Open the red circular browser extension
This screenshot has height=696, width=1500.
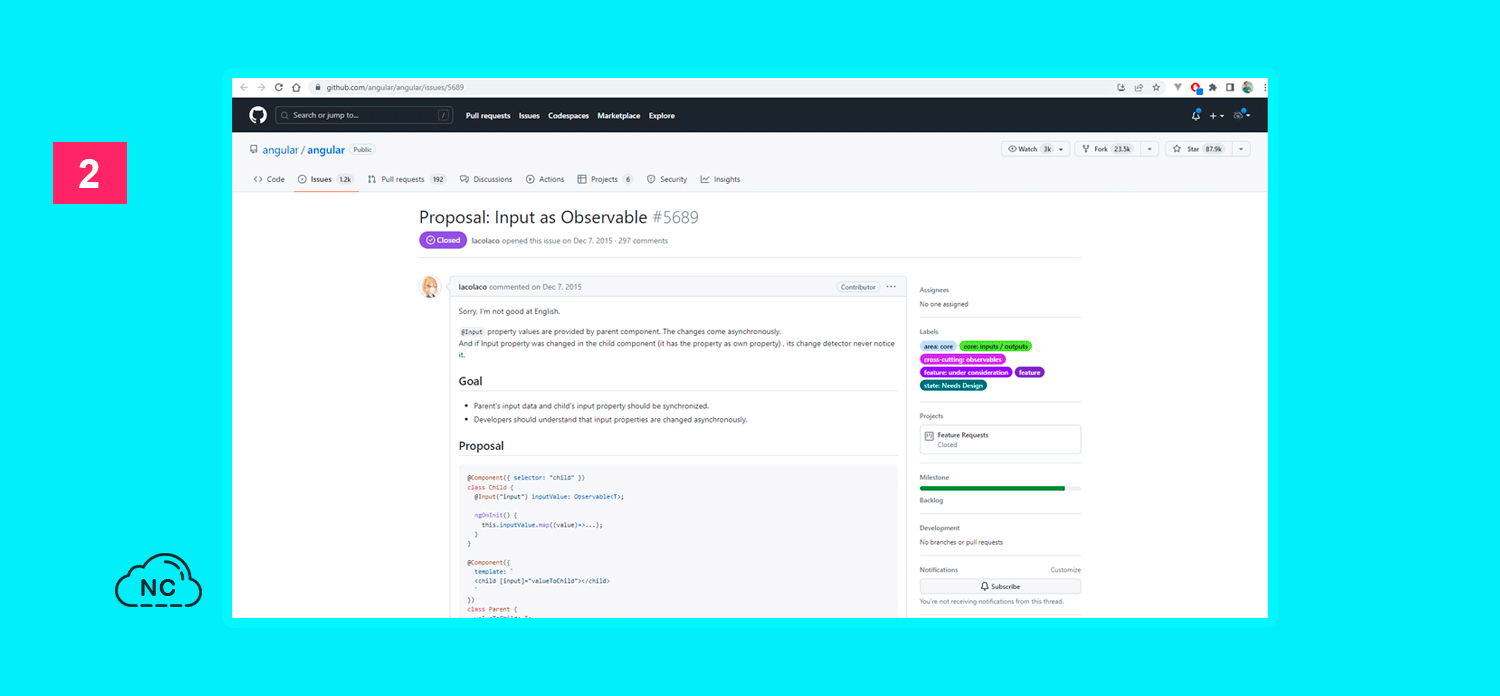(x=1196, y=88)
